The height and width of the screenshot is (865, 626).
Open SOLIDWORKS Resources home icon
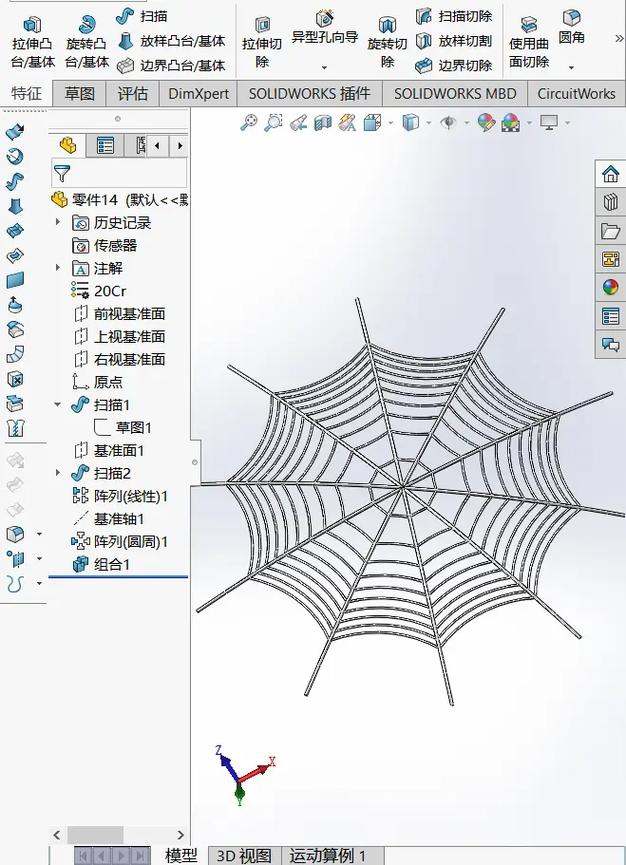click(611, 174)
